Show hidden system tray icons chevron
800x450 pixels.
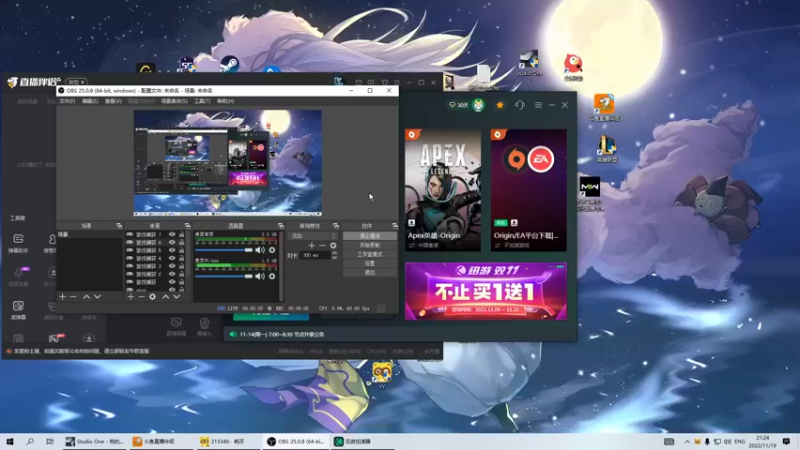687,441
